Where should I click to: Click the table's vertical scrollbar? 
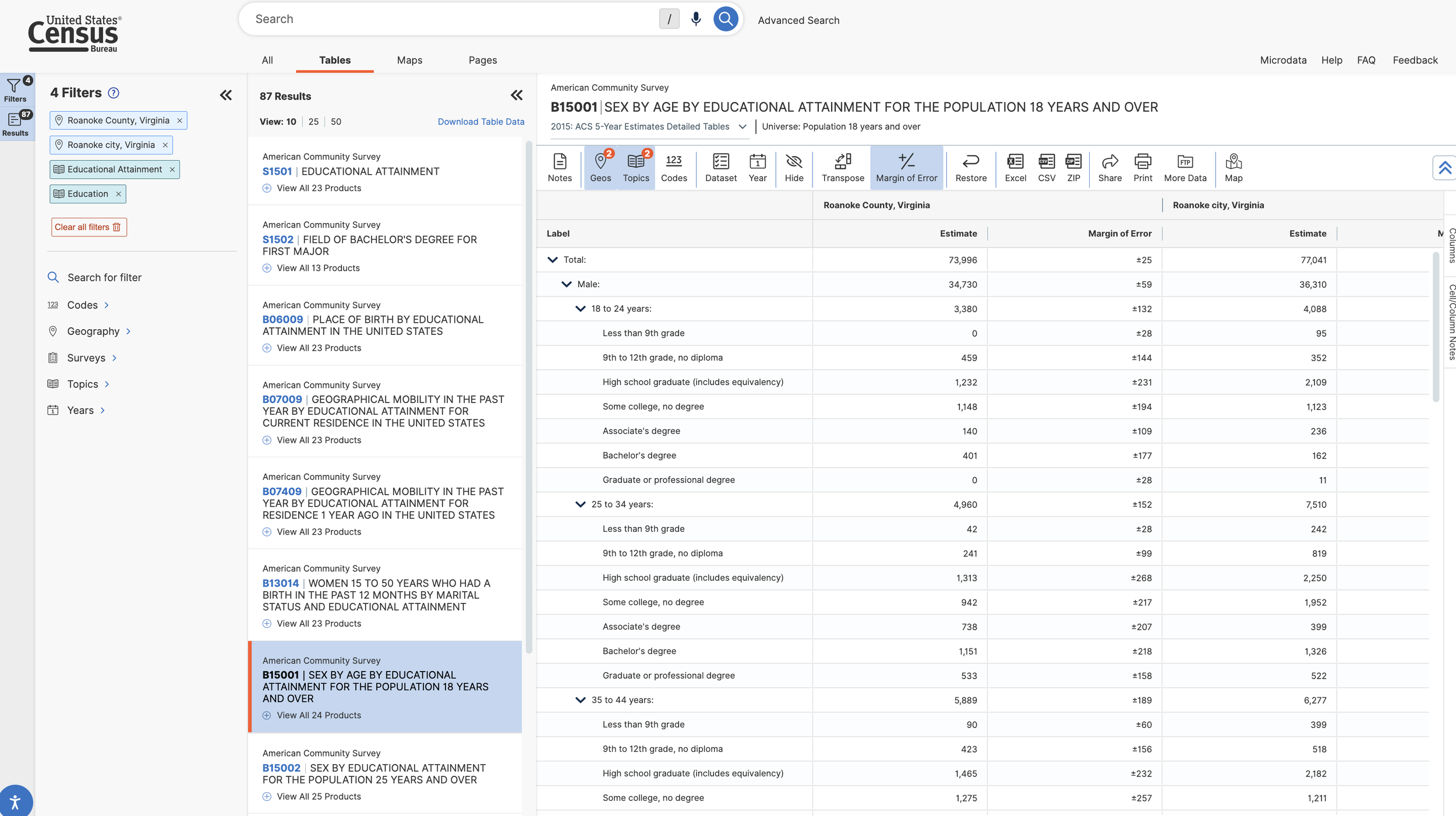pos(1436,326)
